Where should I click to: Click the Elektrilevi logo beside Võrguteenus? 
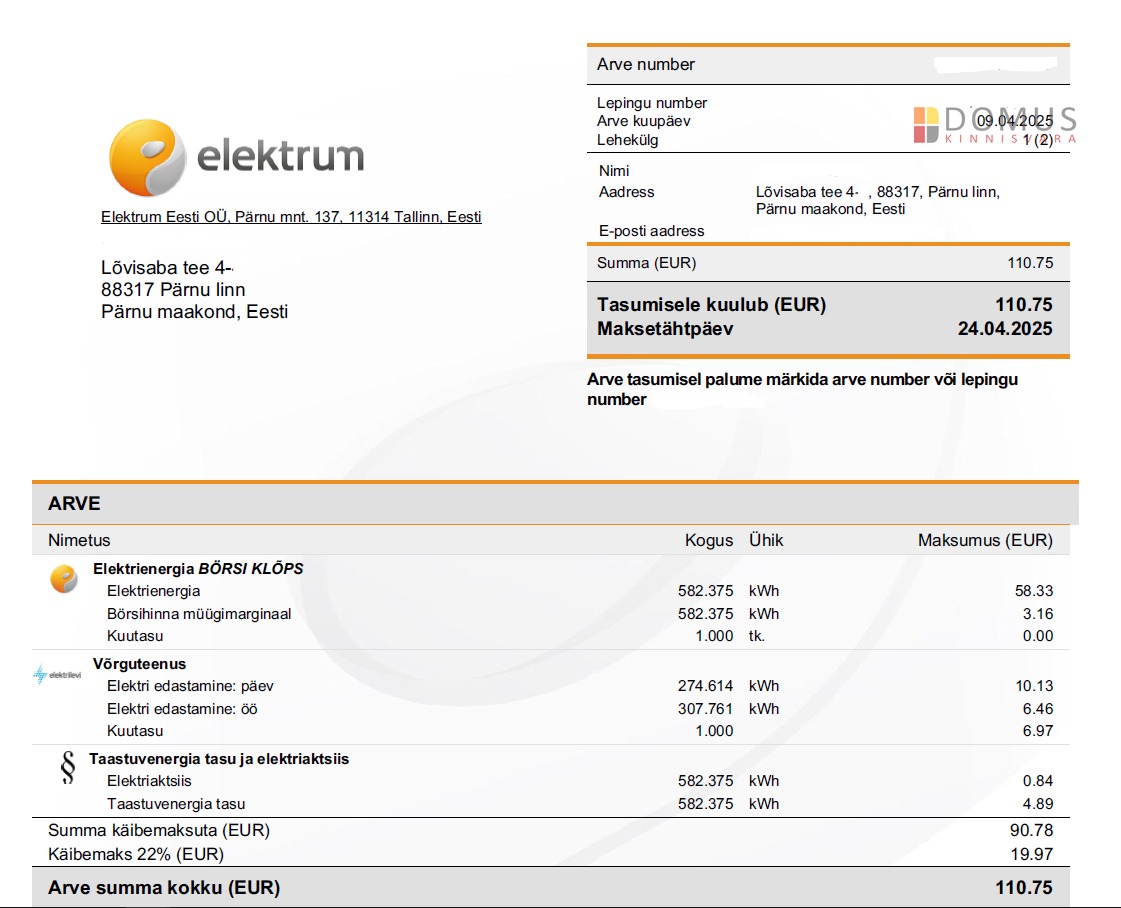click(x=57, y=675)
